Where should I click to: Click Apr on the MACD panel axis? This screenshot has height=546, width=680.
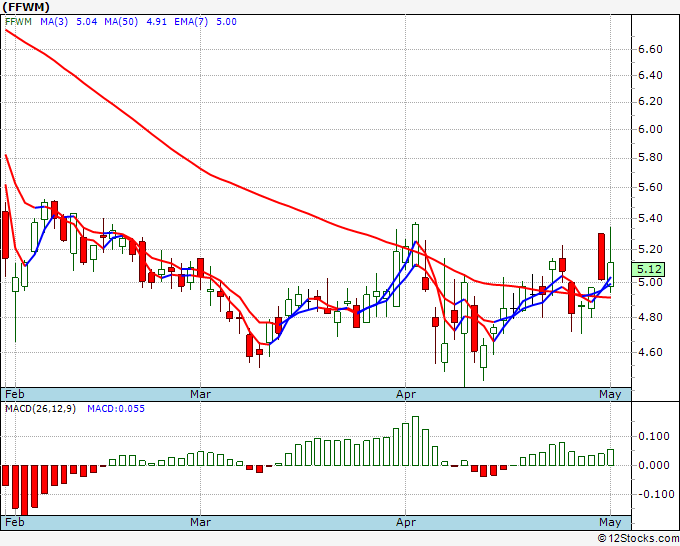[x=405, y=522]
